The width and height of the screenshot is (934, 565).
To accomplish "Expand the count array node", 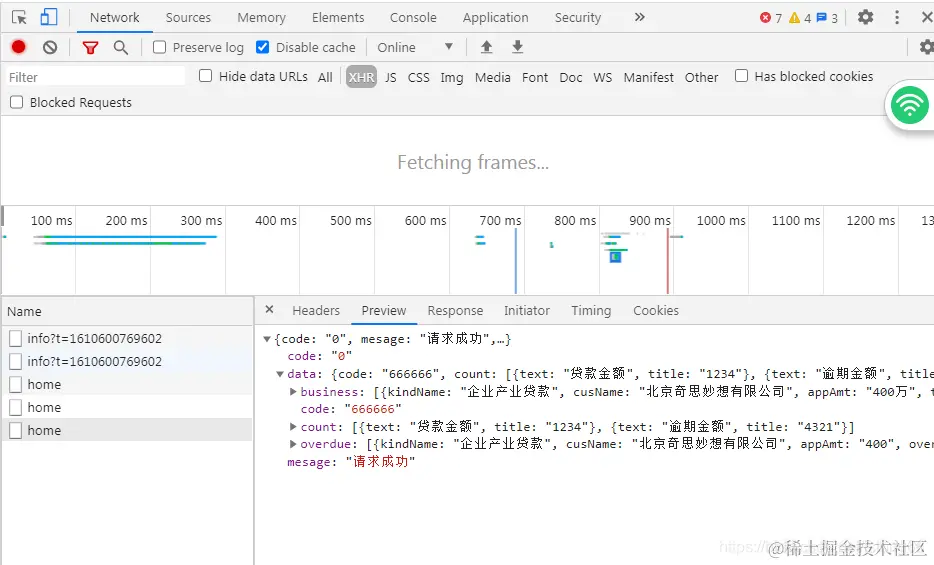I will [292, 426].
